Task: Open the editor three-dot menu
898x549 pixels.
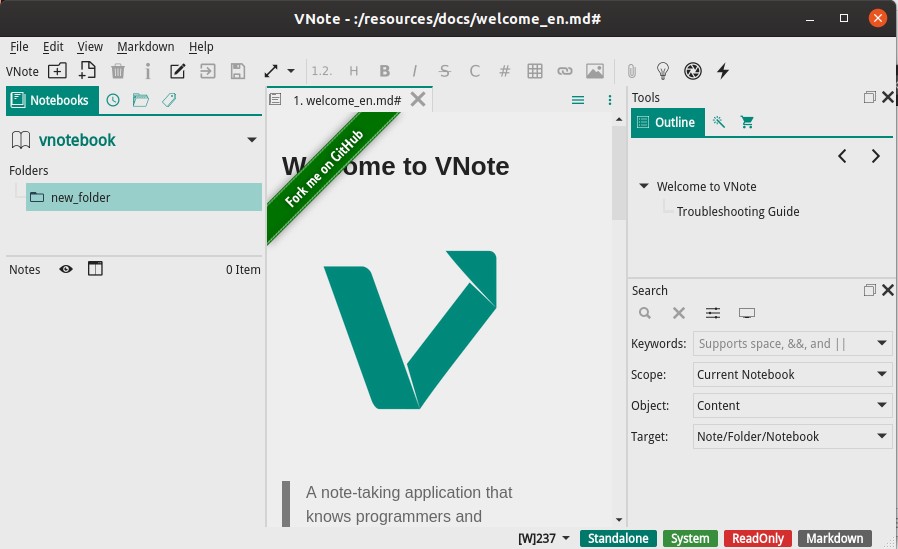Action: point(610,100)
